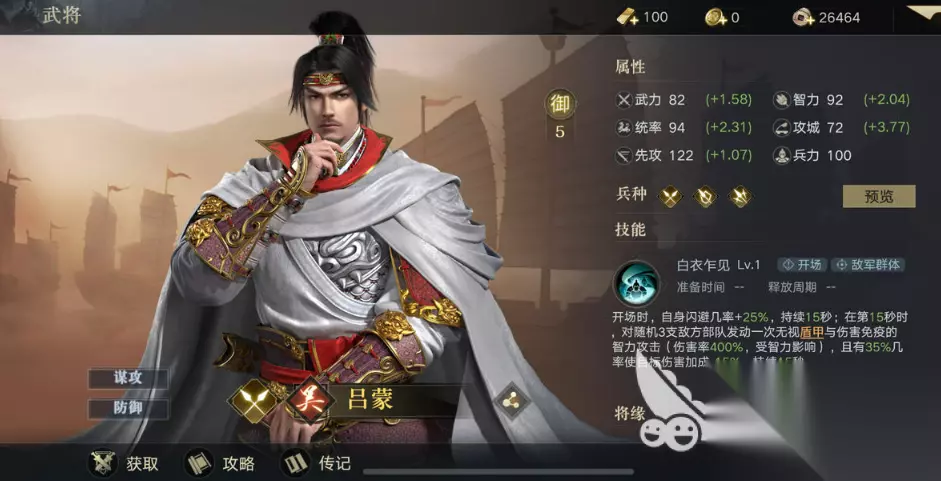Click the red 吴 faction emblem
This screenshot has width=941, height=481.
[x=311, y=401]
